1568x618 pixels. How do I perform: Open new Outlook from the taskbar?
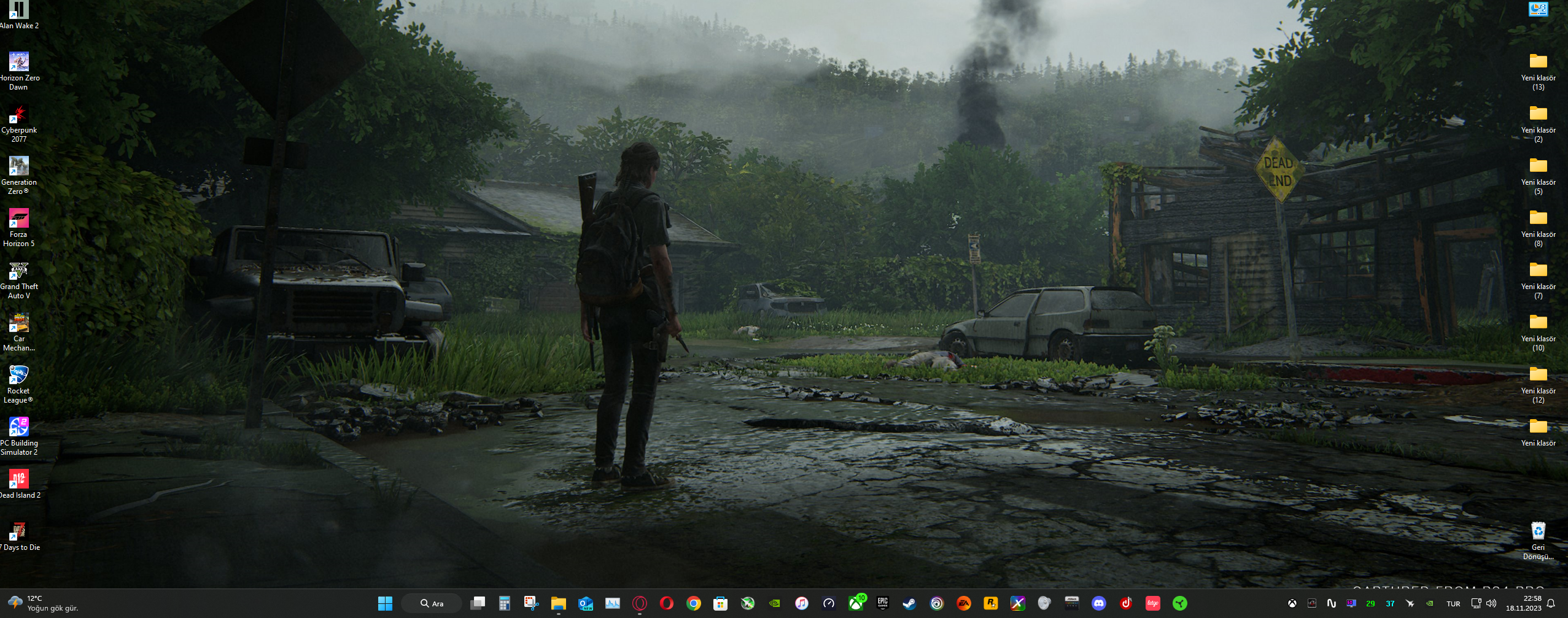click(586, 603)
